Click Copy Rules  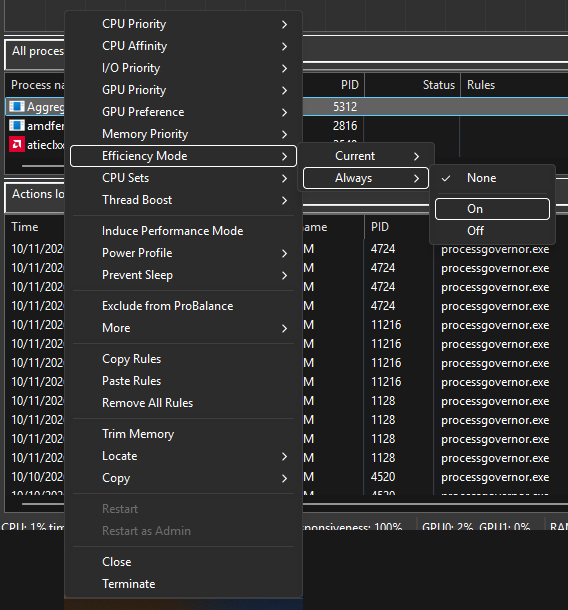point(183,359)
